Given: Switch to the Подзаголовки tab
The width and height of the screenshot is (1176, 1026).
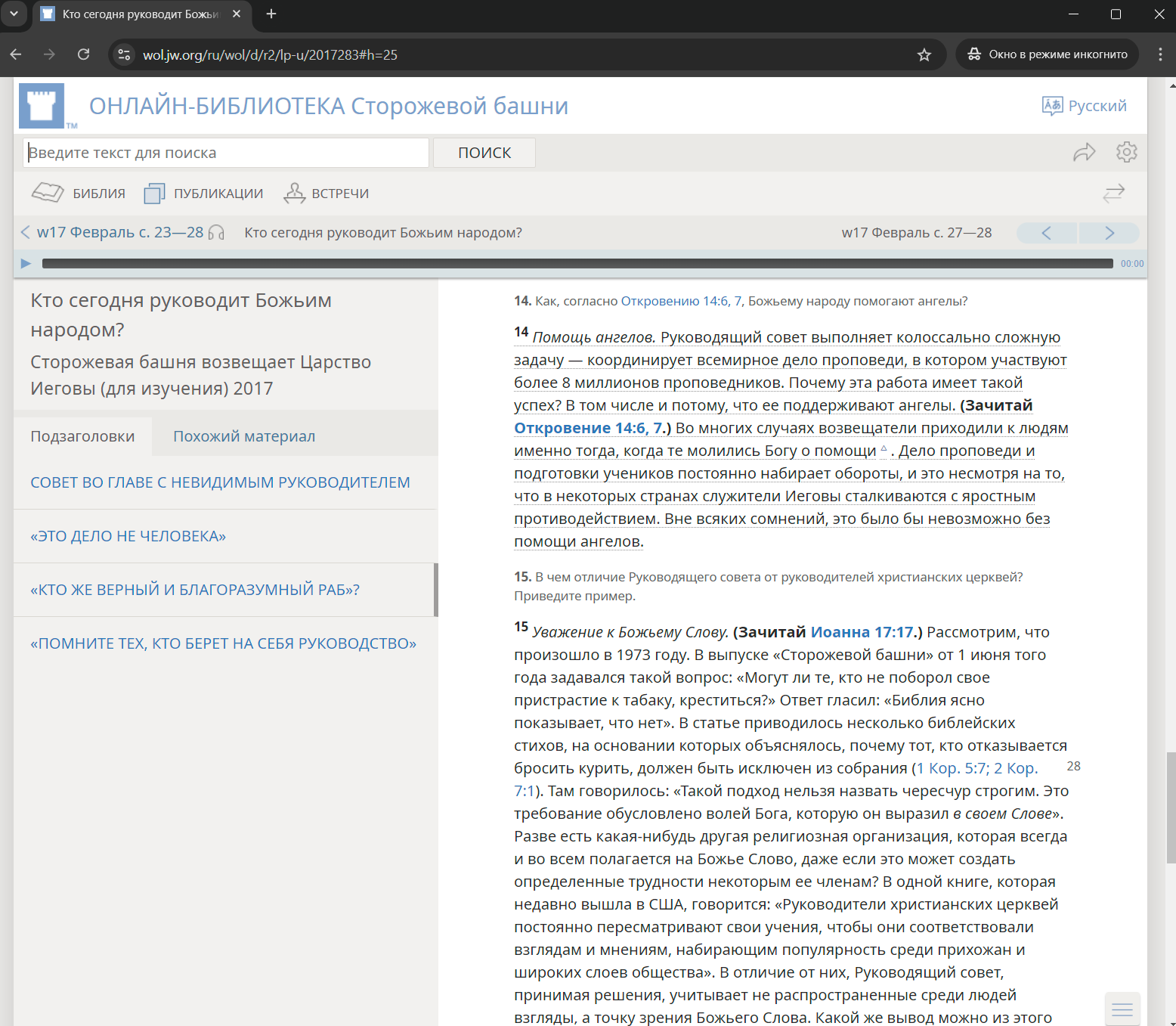Looking at the screenshot, I should pyautogui.click(x=82, y=436).
